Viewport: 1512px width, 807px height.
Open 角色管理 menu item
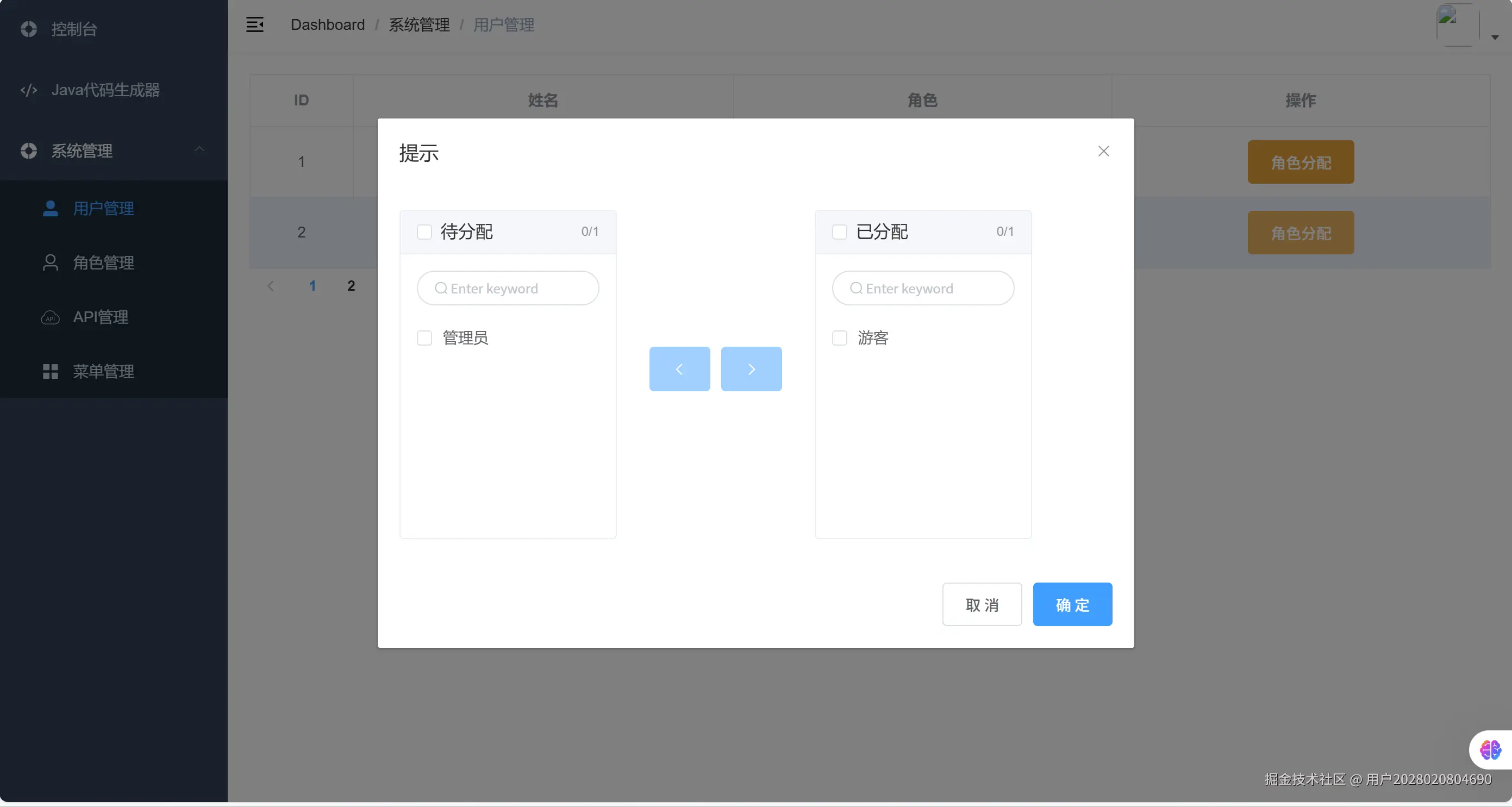tap(103, 263)
